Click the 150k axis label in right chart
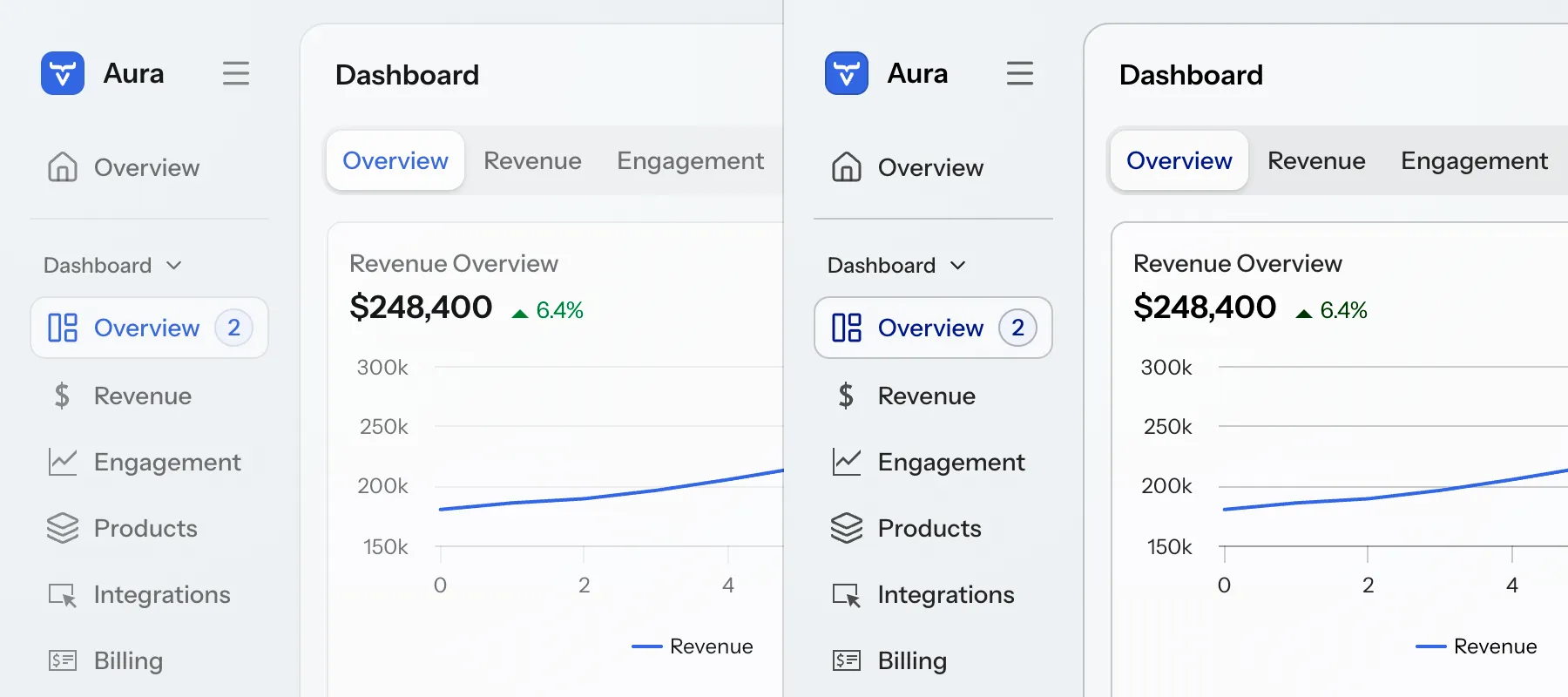Screen dimensions: 1568x697 point(1170,547)
